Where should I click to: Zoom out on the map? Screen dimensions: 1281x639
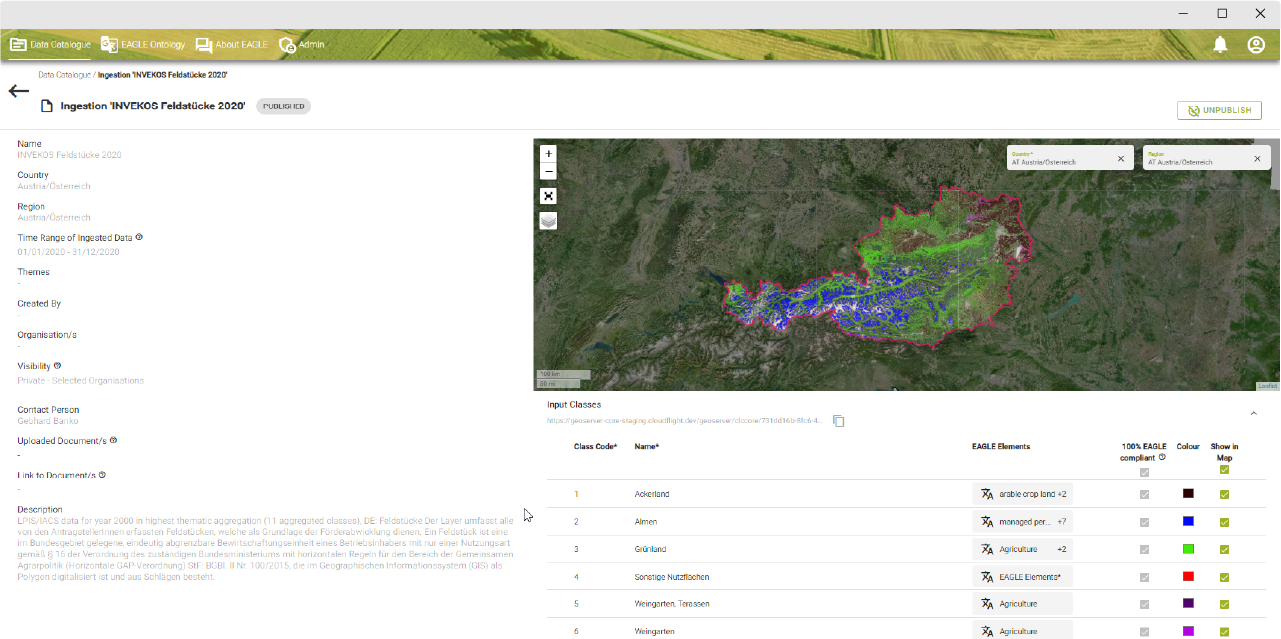548,172
